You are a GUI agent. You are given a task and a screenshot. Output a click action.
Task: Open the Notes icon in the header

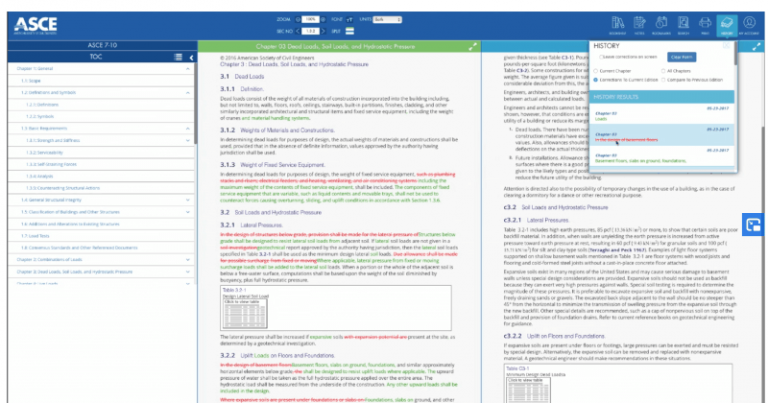click(639, 25)
